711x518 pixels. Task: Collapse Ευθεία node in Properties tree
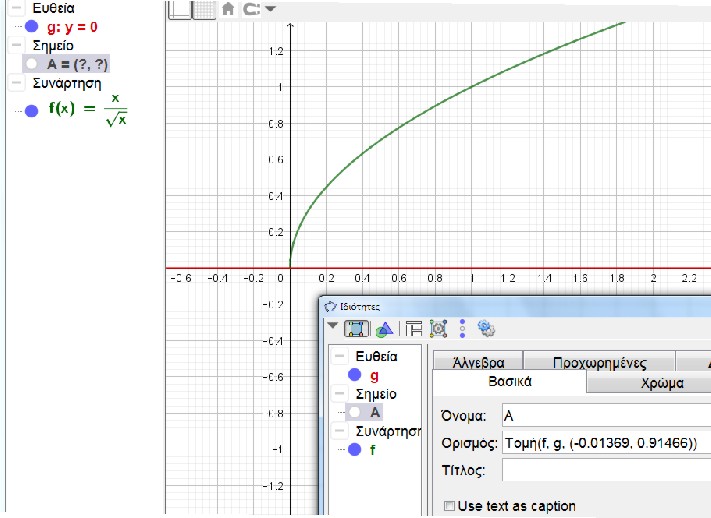pos(339,356)
